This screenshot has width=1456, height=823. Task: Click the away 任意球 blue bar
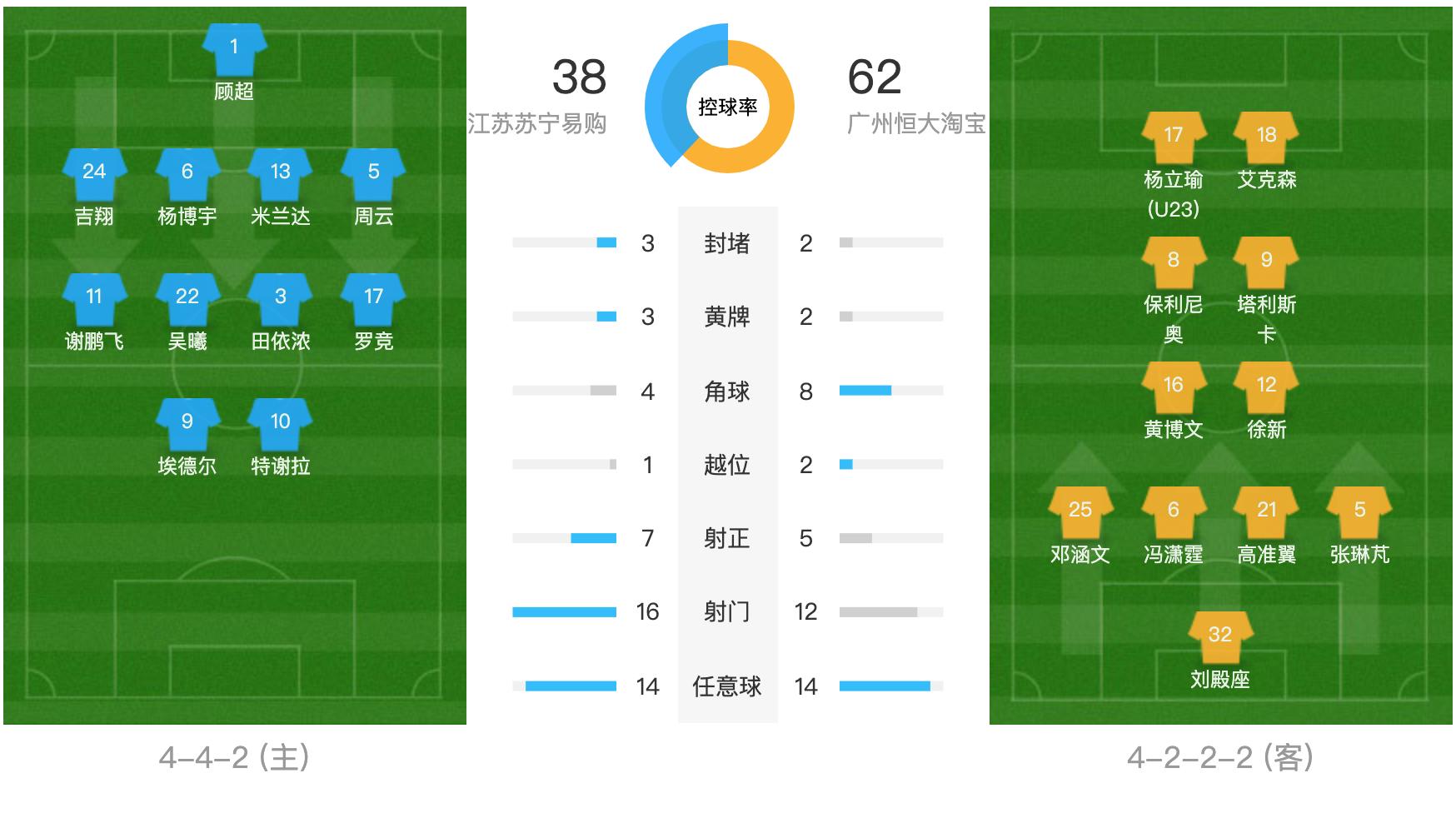tap(885, 686)
